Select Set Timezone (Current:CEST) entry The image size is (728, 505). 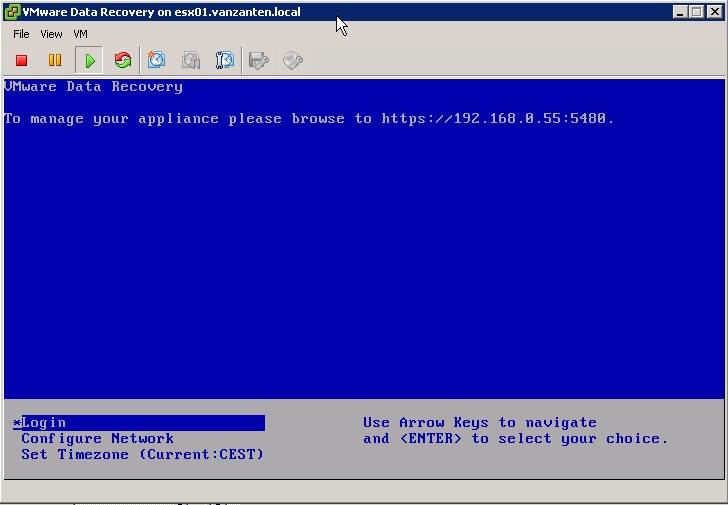tap(142, 455)
